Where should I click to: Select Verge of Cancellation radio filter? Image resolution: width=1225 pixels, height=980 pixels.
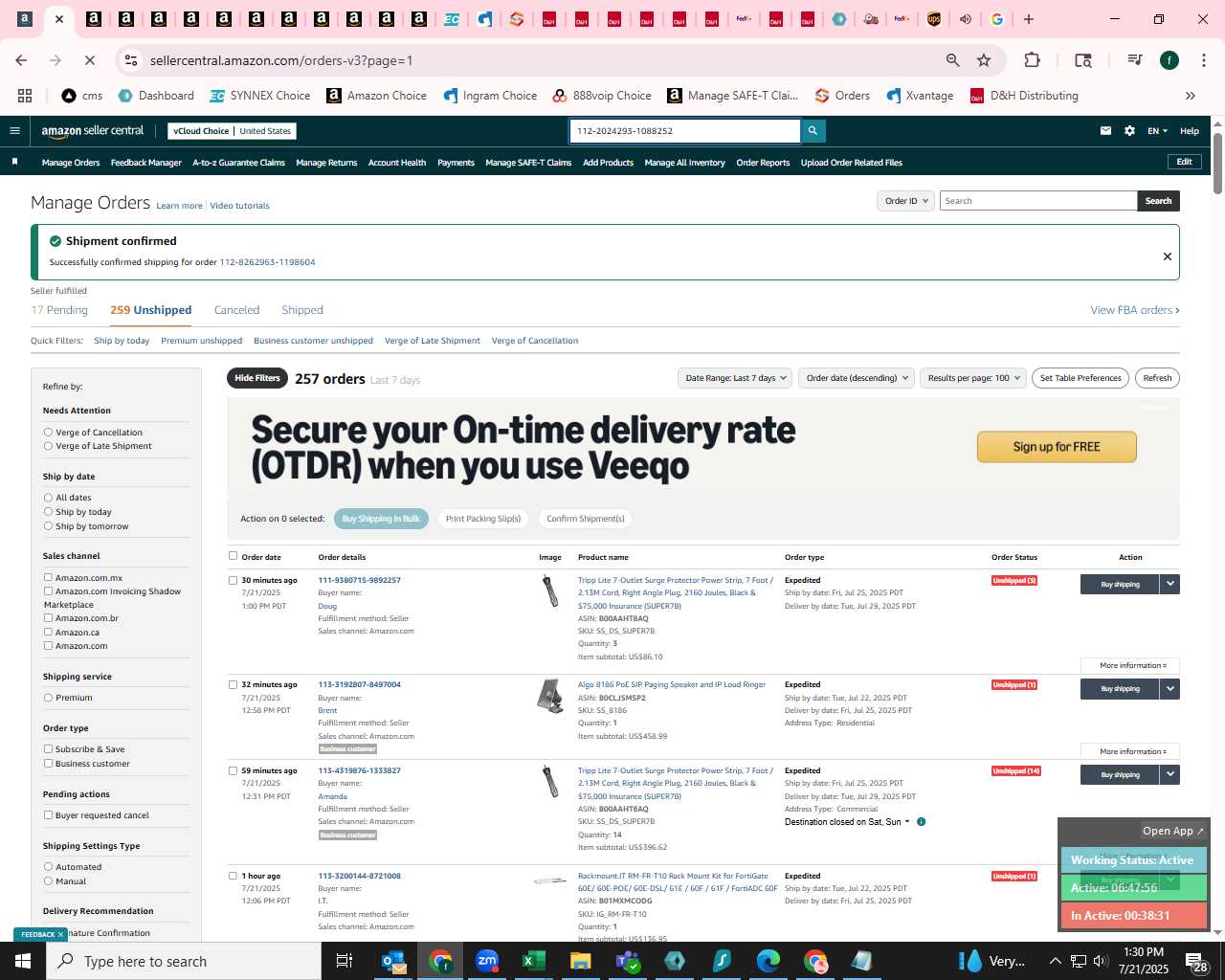pyautogui.click(x=48, y=433)
